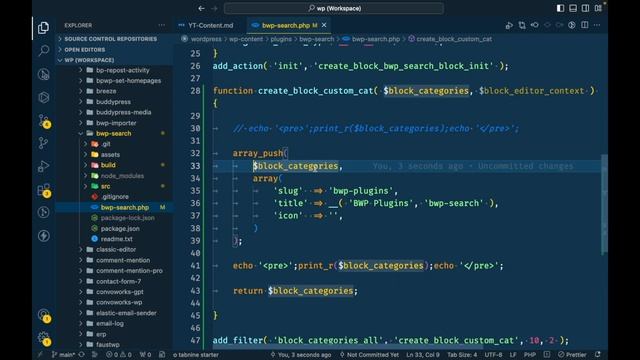Expand Open Editors section
Screen dimensions: 640x360
tap(113, 49)
